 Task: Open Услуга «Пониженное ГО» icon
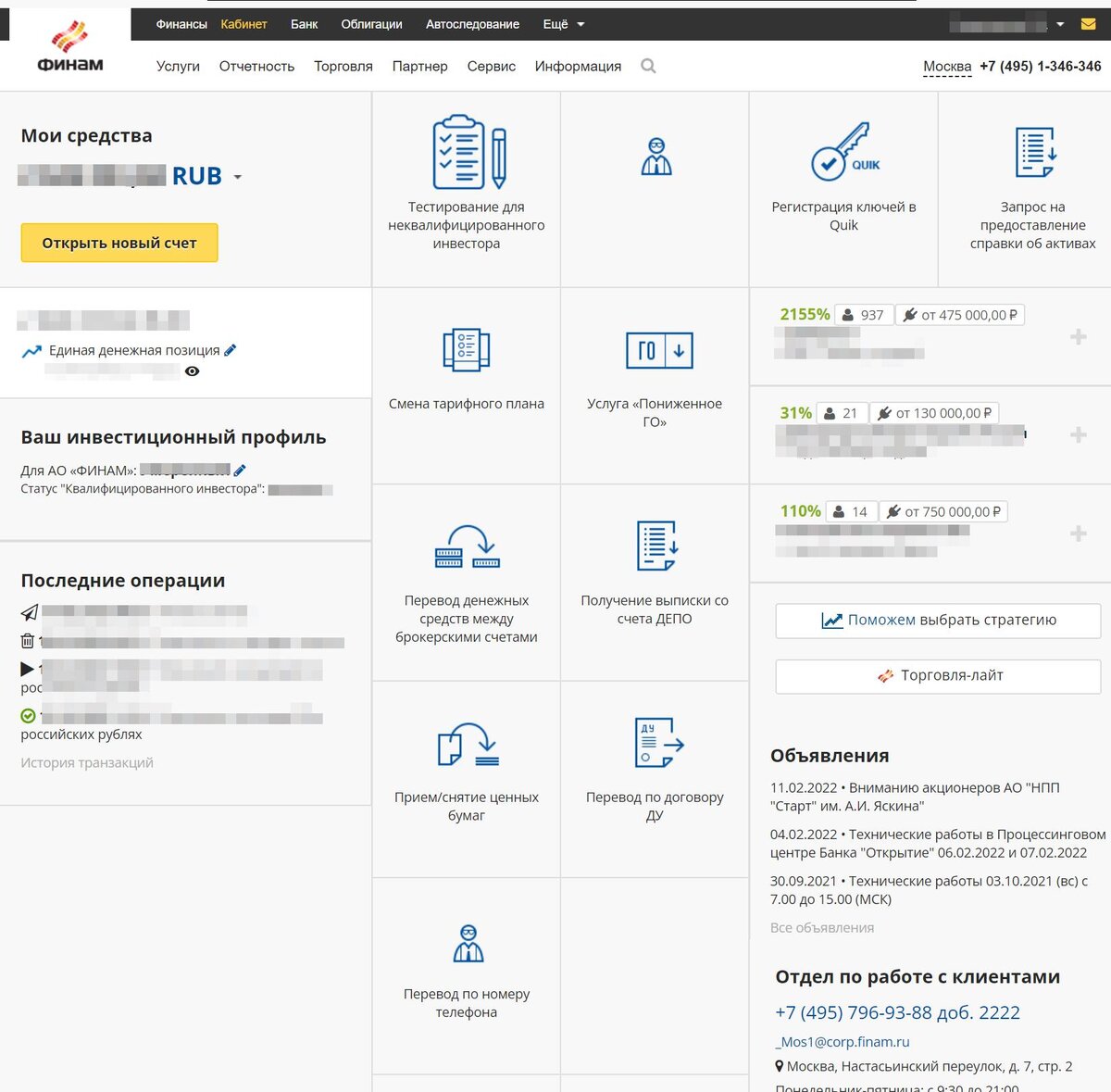[x=659, y=350]
